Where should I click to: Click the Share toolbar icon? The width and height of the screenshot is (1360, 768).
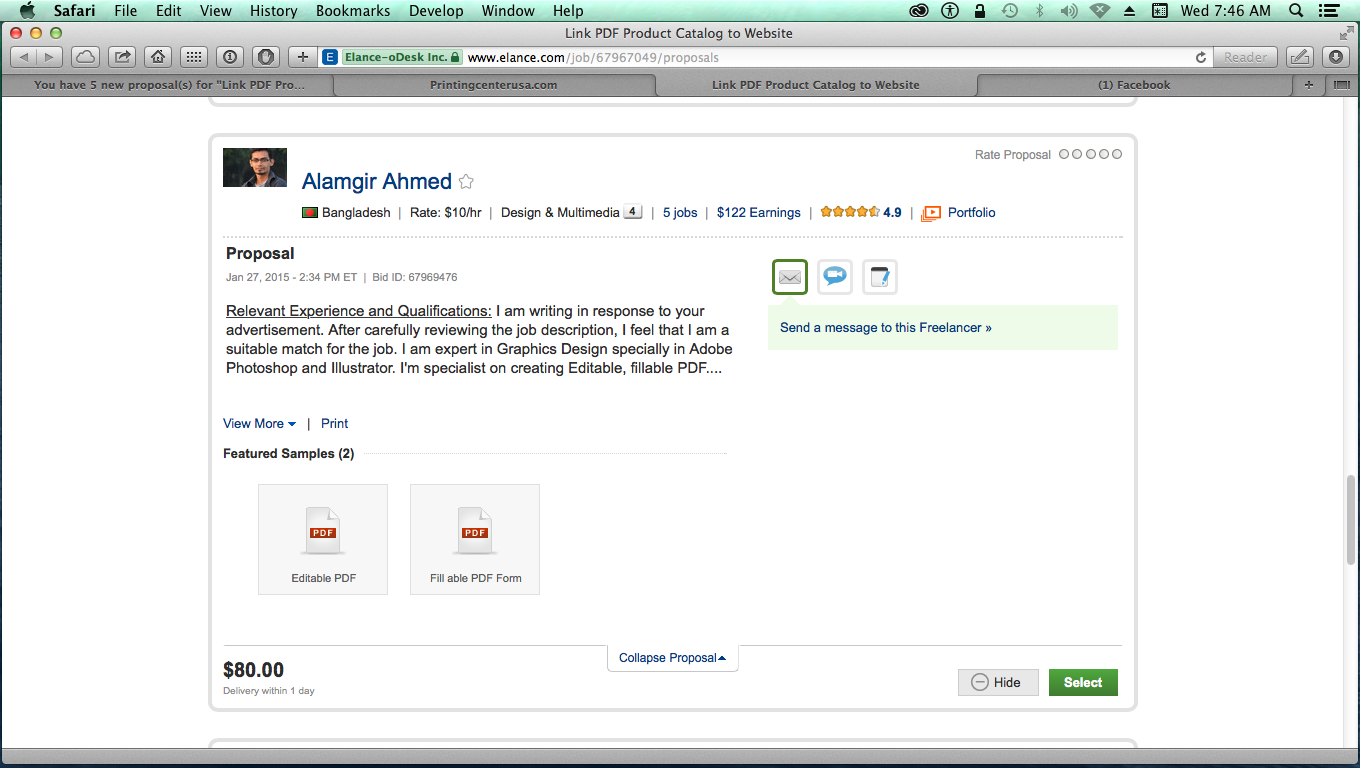coord(122,57)
